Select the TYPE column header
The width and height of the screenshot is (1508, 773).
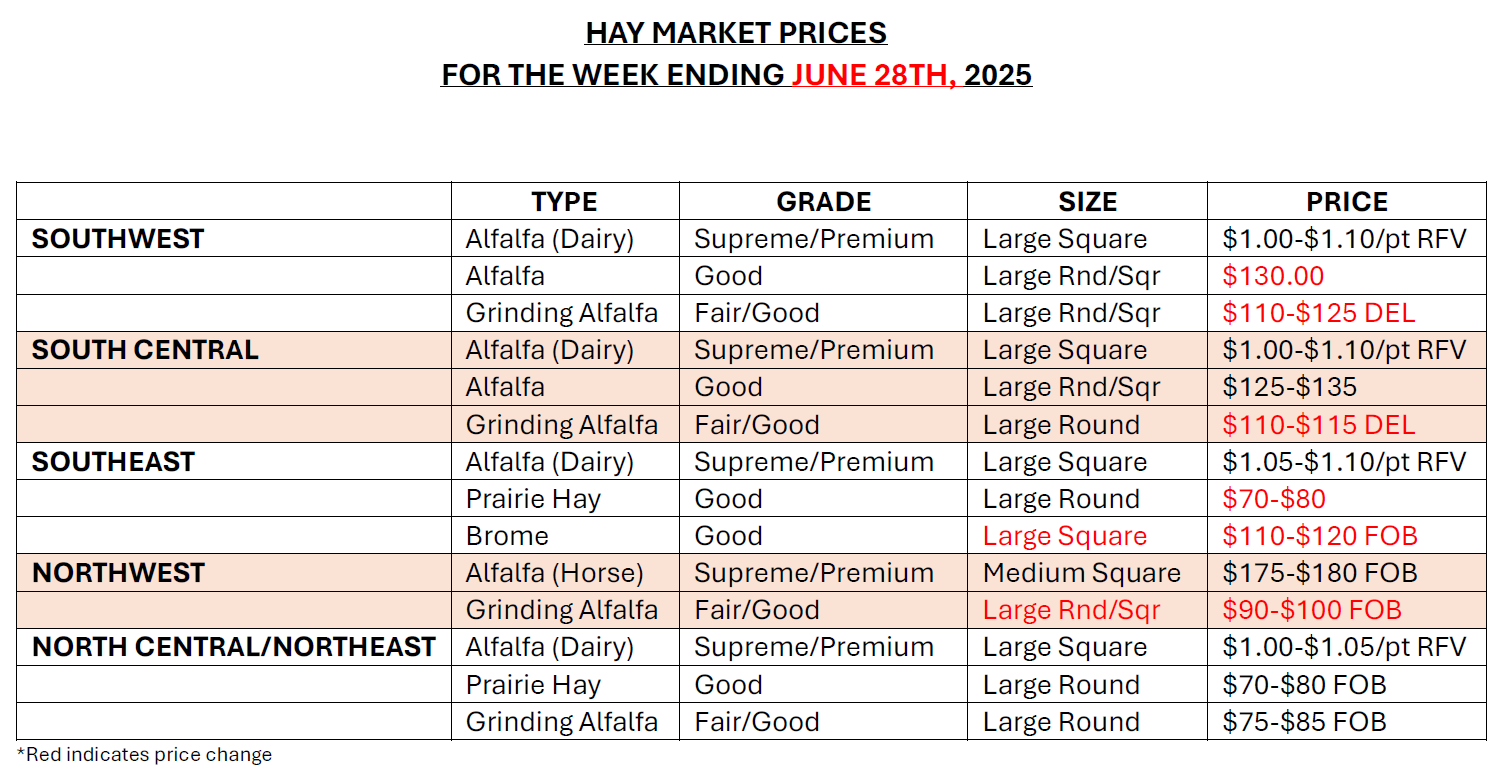(x=564, y=202)
